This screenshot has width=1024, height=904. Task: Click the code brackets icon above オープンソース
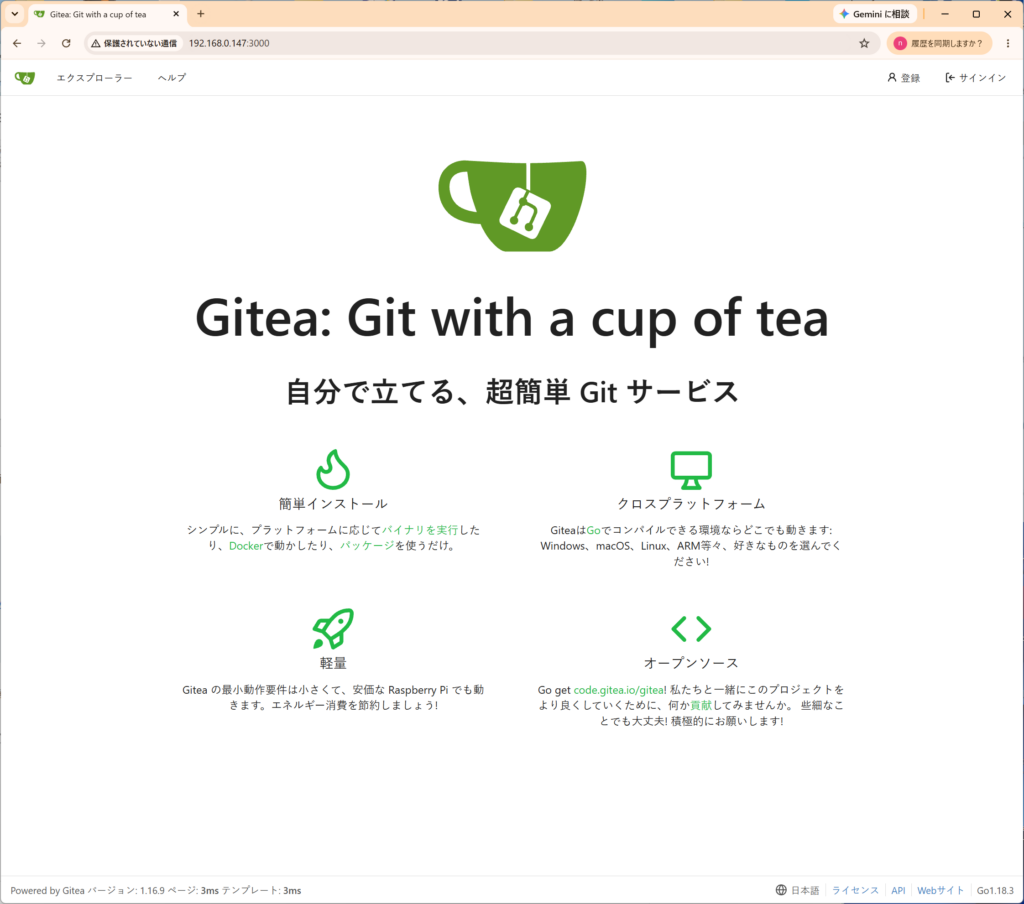[691, 628]
